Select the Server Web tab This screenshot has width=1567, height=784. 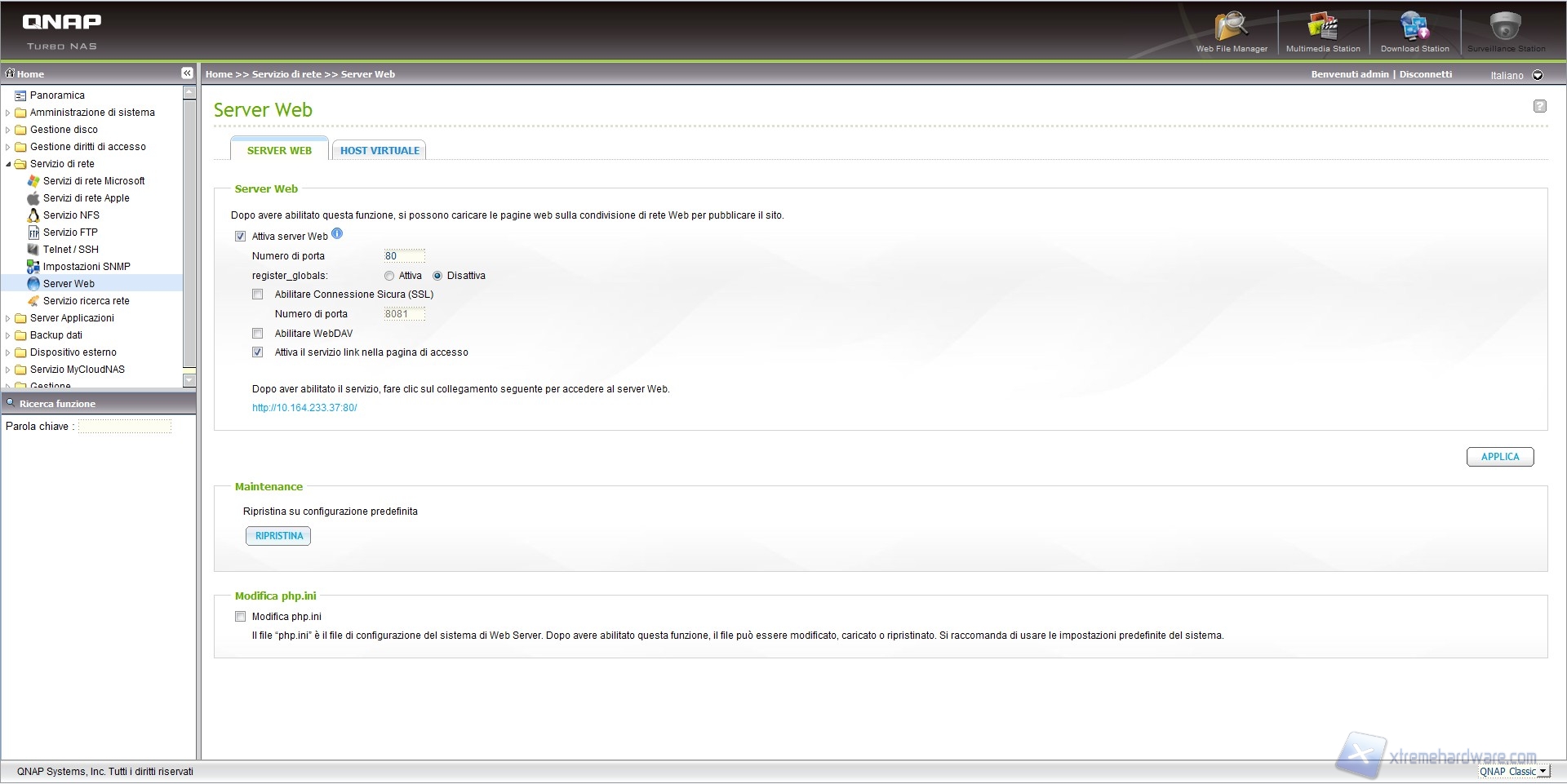[x=279, y=151]
